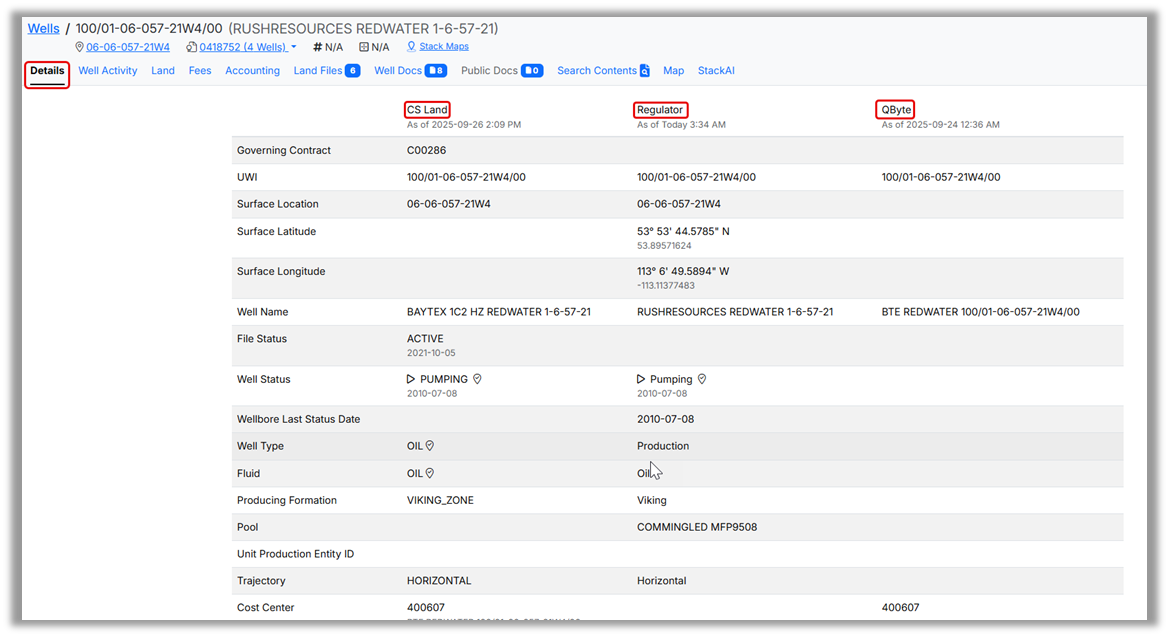The height and width of the screenshot is (637, 1169).
Task: Open the Fees tab
Action: tap(200, 71)
